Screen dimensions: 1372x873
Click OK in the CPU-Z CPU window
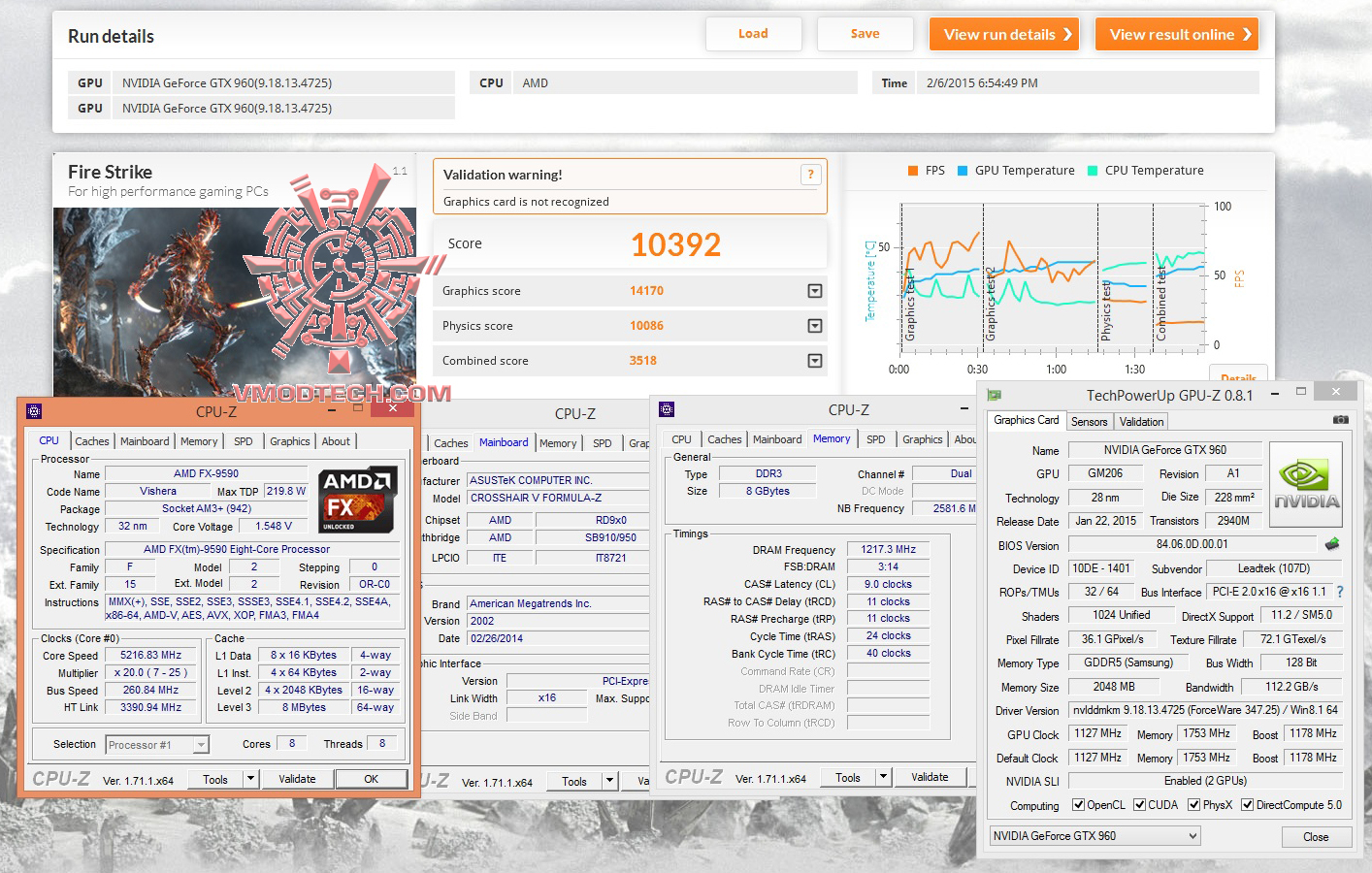coord(372,779)
